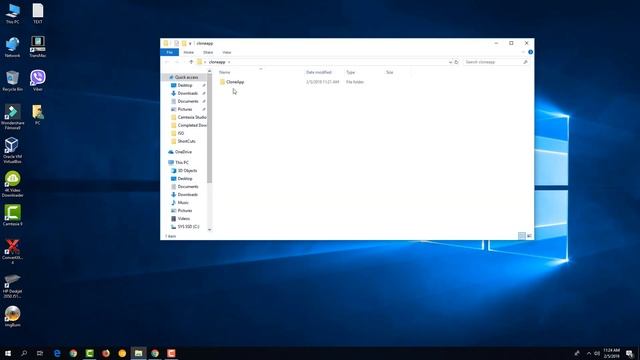
Task: Open pinned Downloads under Quick access
Action: point(187,93)
